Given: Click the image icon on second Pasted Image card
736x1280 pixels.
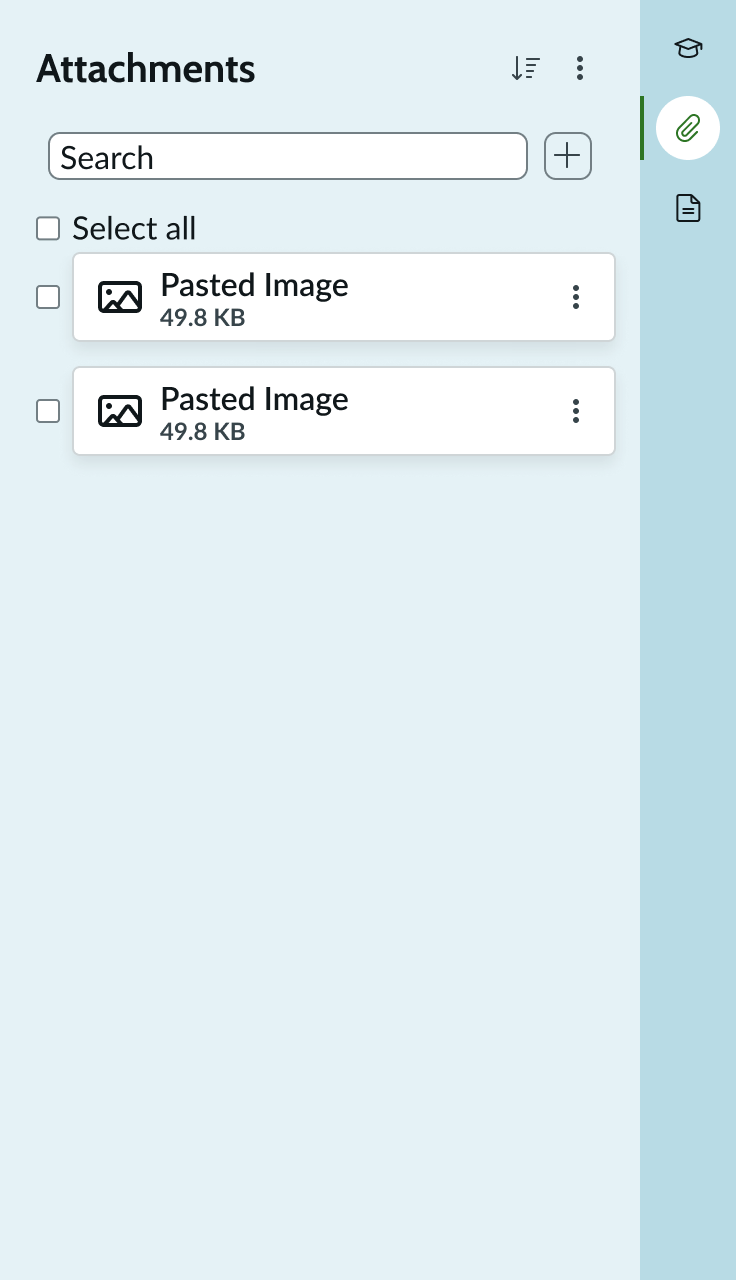Looking at the screenshot, I should (120, 411).
